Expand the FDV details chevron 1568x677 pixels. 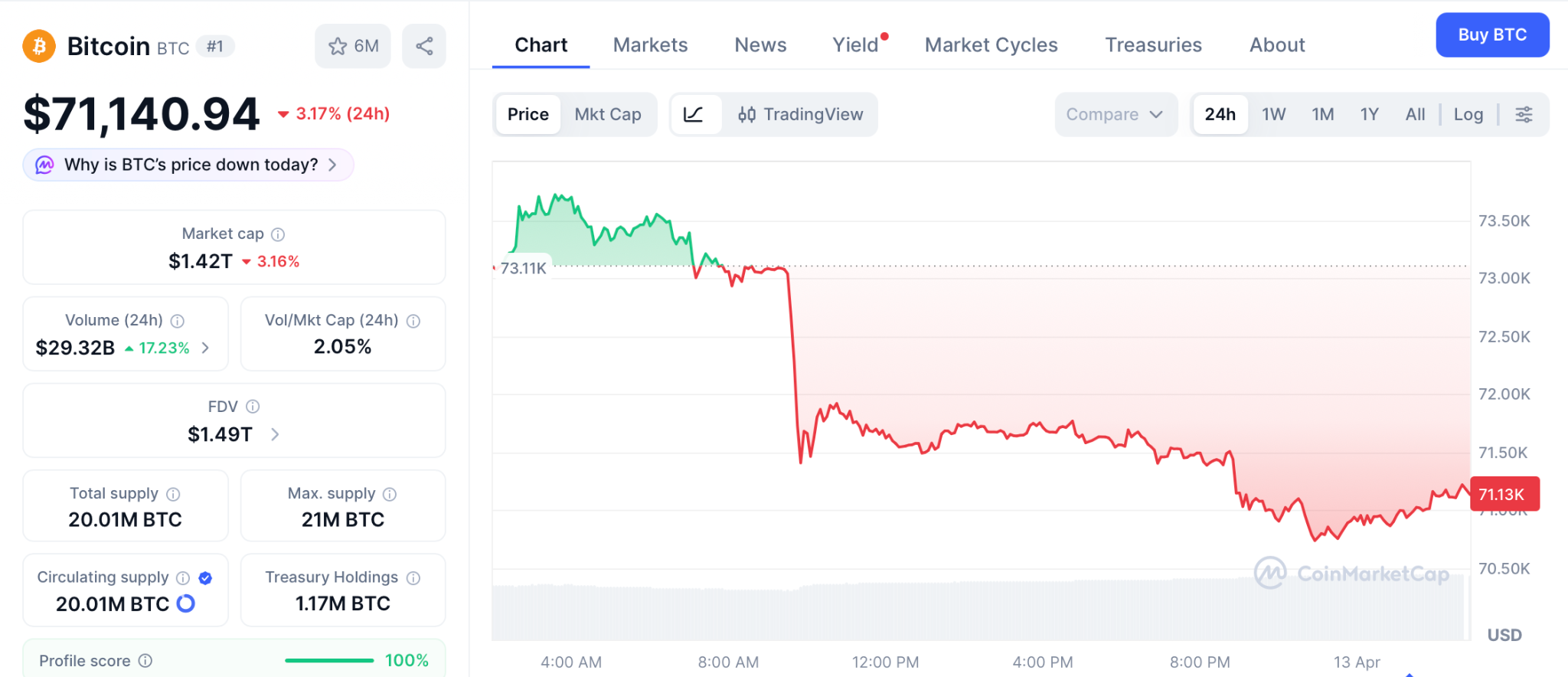coord(274,434)
